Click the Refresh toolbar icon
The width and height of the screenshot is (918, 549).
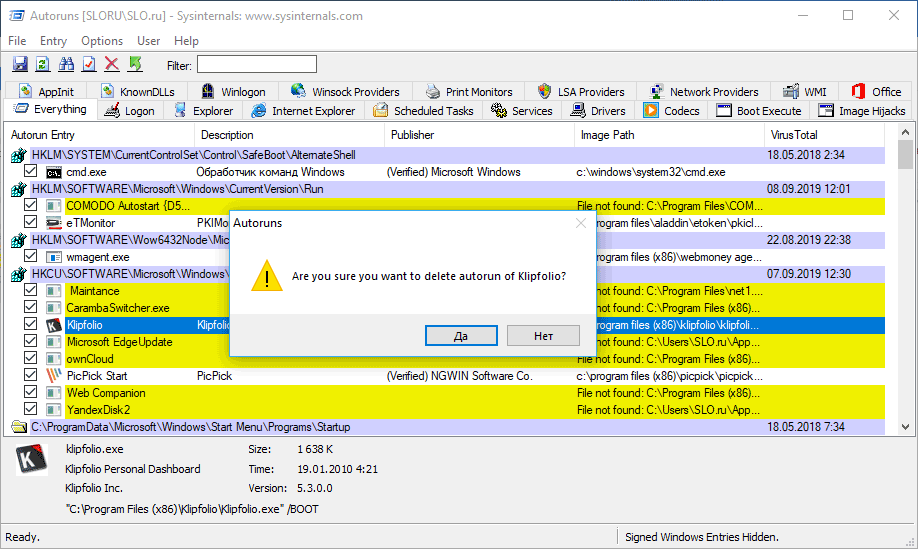(43, 64)
